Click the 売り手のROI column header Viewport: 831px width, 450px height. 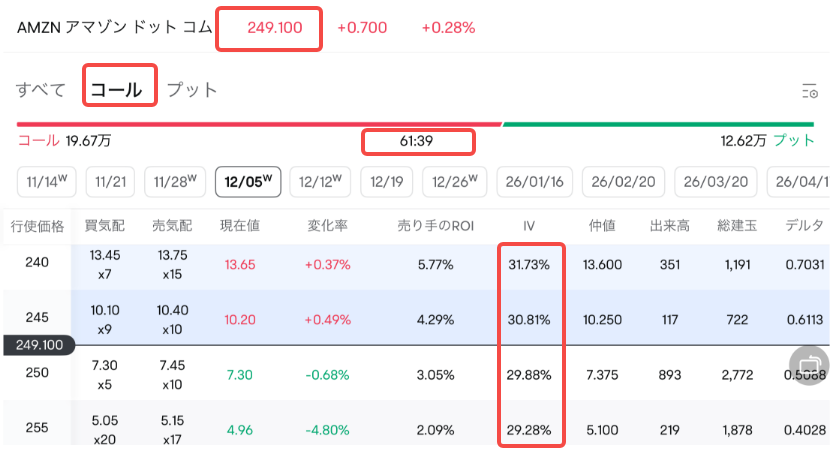click(x=436, y=226)
